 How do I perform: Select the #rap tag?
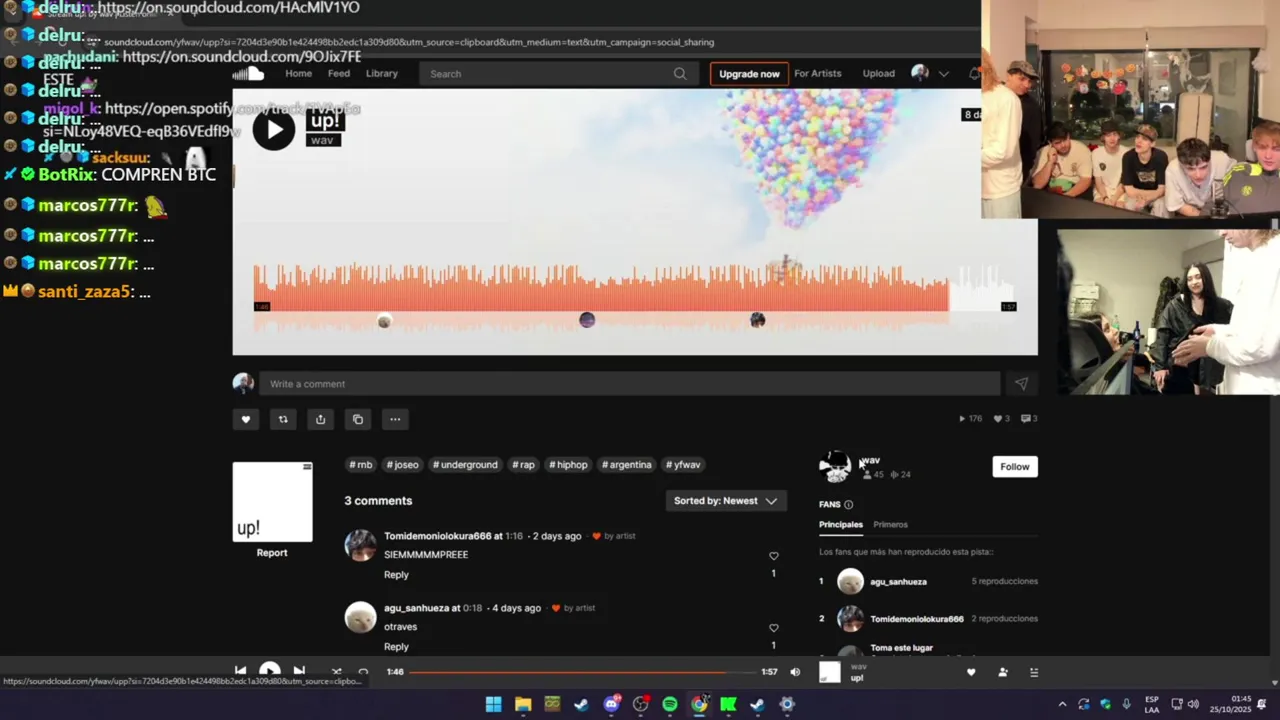pyautogui.click(x=523, y=465)
